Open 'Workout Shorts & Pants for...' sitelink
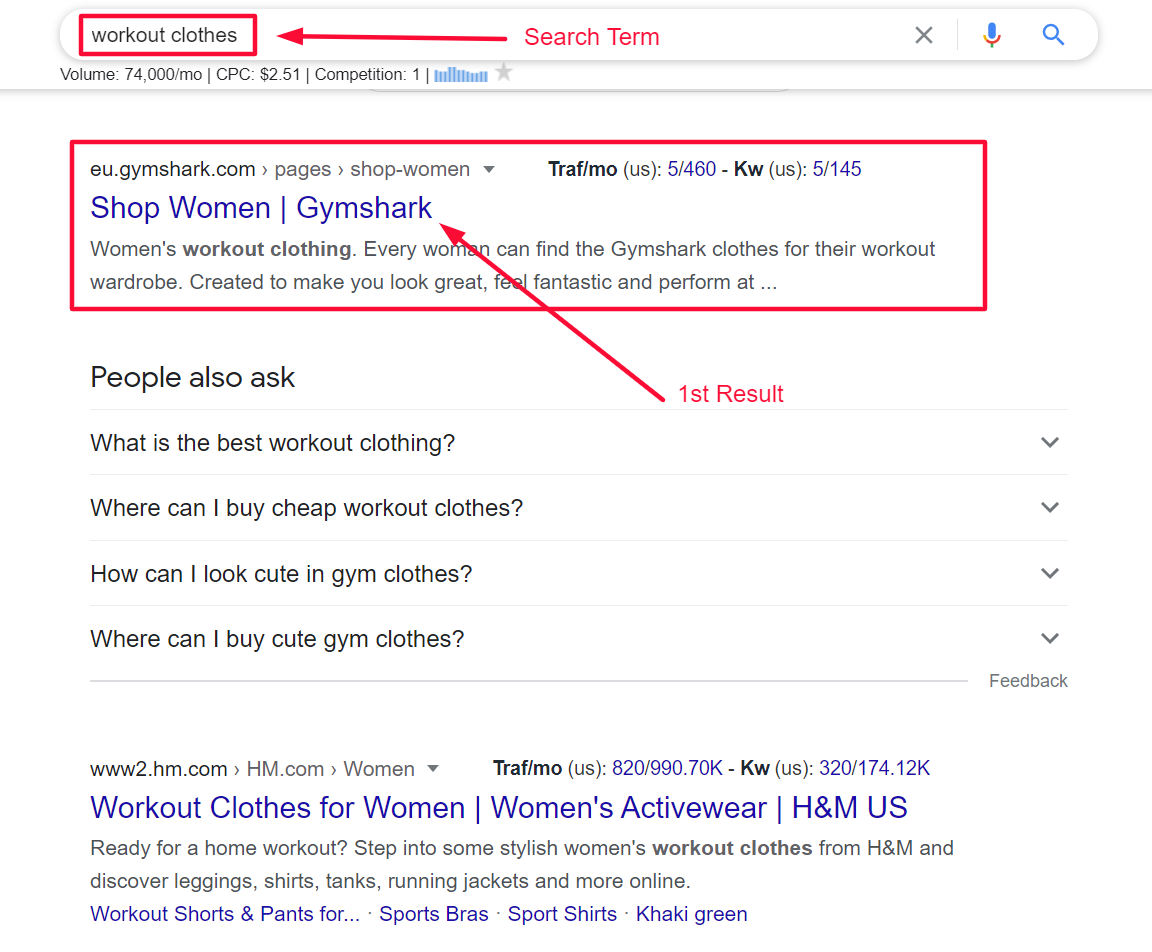The width and height of the screenshot is (1152, 952). pos(225,914)
